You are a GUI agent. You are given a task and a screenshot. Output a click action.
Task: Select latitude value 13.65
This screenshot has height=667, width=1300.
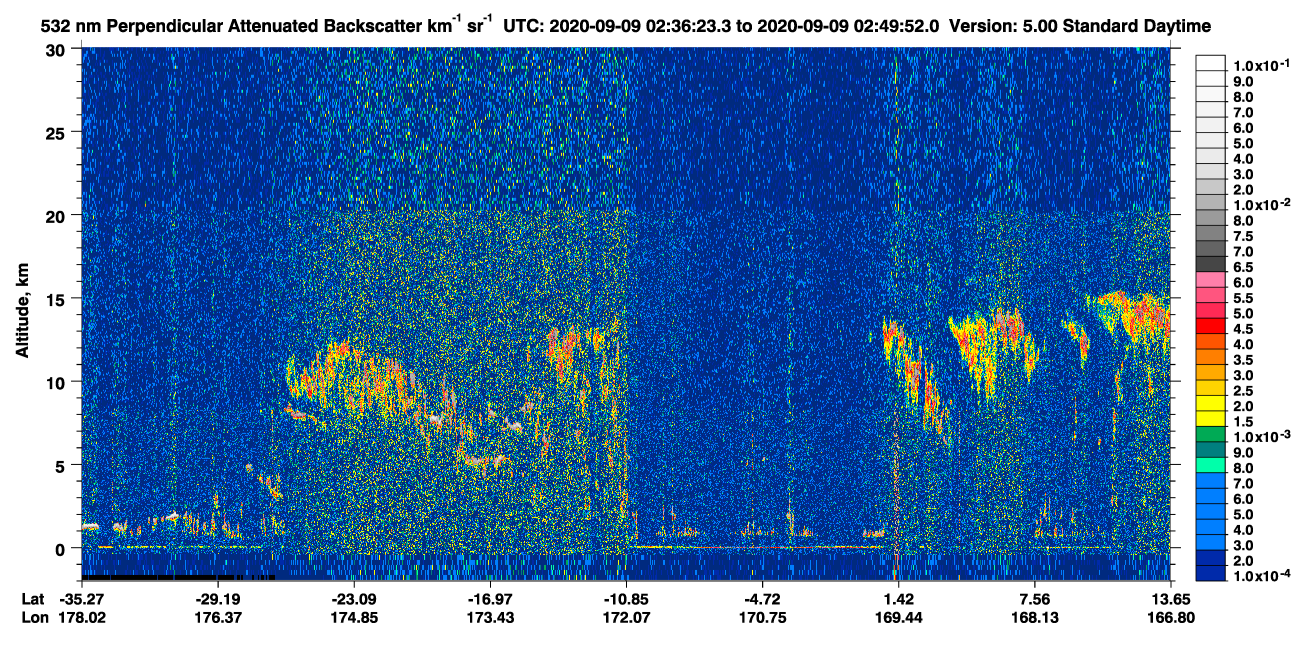[x=1171, y=599]
